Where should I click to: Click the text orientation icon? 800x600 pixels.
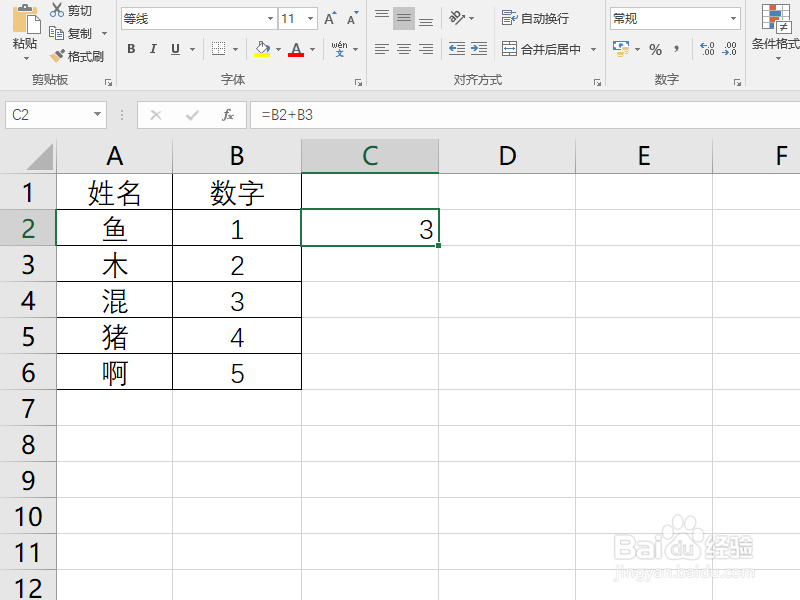tap(457, 18)
